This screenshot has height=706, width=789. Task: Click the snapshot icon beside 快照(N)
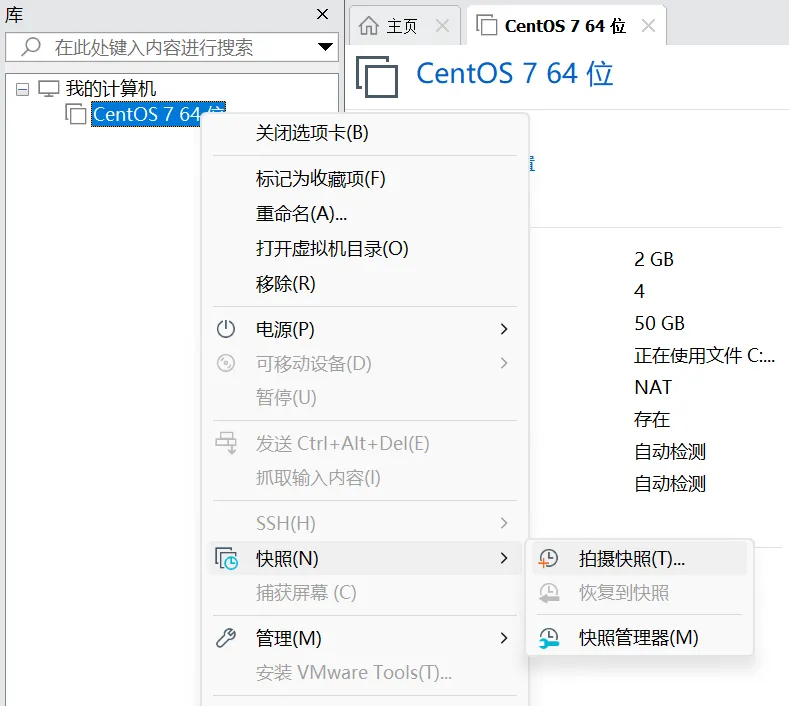[226, 559]
